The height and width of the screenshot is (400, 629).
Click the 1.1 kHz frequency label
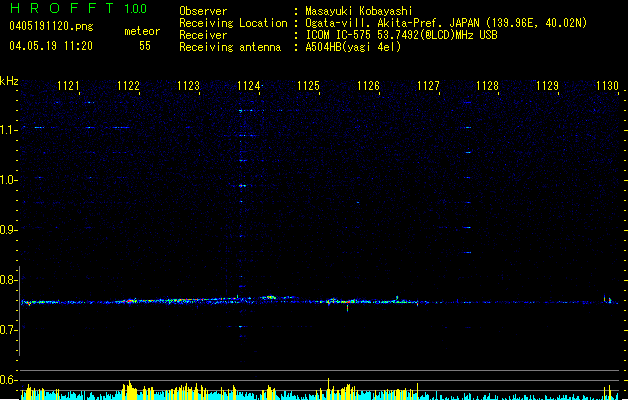pos(8,130)
